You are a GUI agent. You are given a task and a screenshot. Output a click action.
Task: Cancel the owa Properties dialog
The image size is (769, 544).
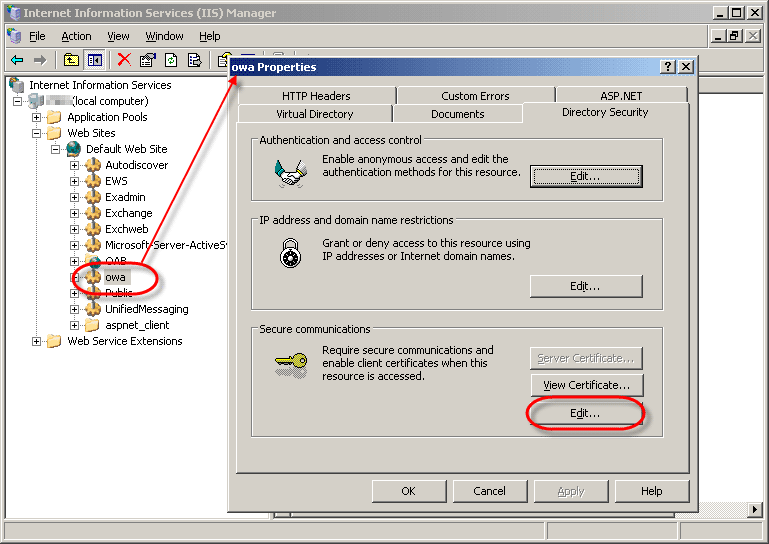[x=489, y=491]
